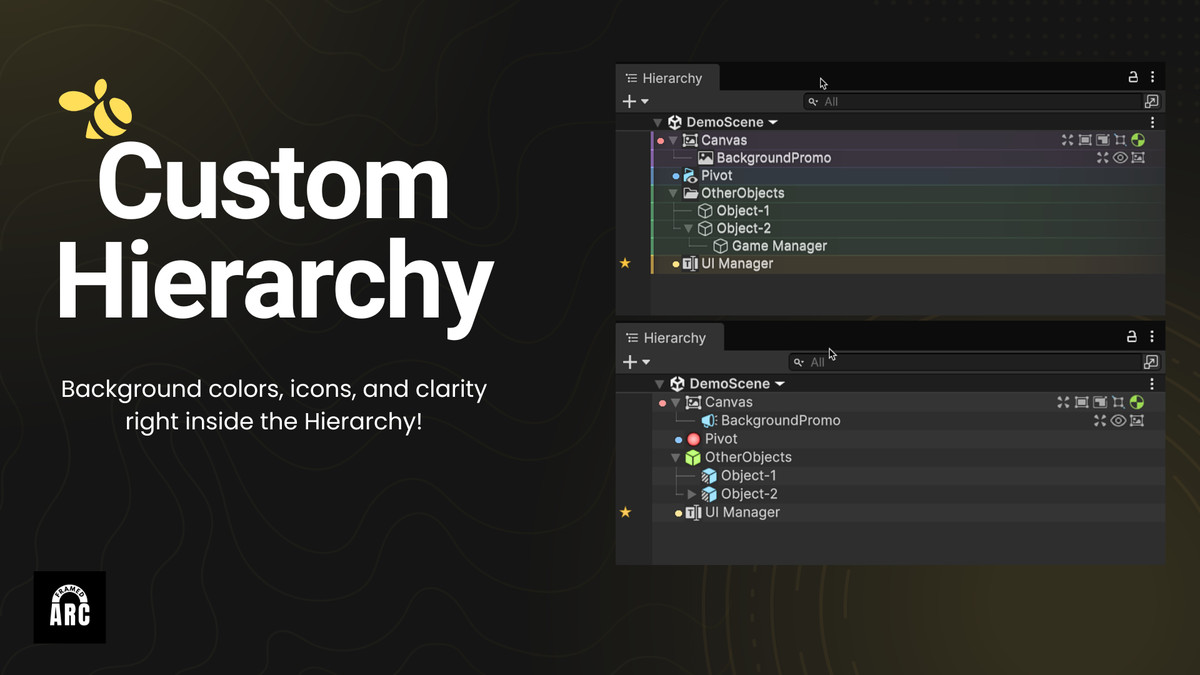Switch to the Hierarchy tab
Viewport: 1200px width, 675px height.
(667, 77)
